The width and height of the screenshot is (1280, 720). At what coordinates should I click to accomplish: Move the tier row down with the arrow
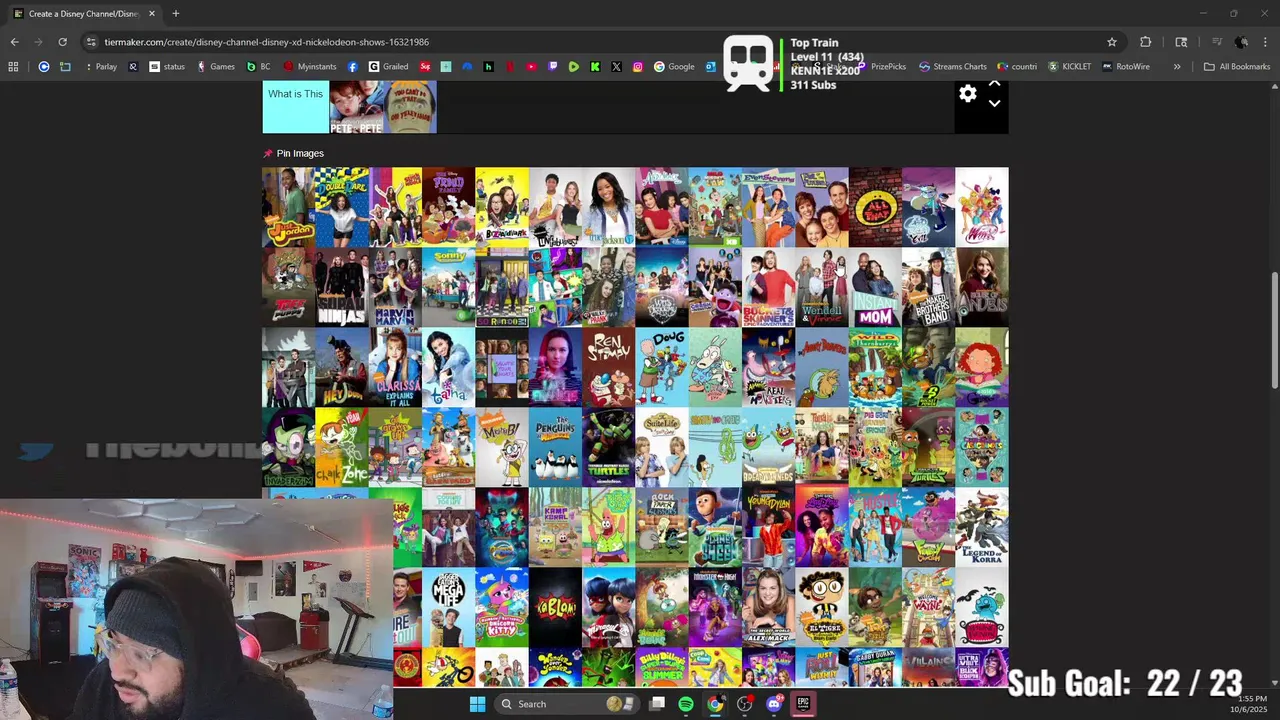coord(994,103)
